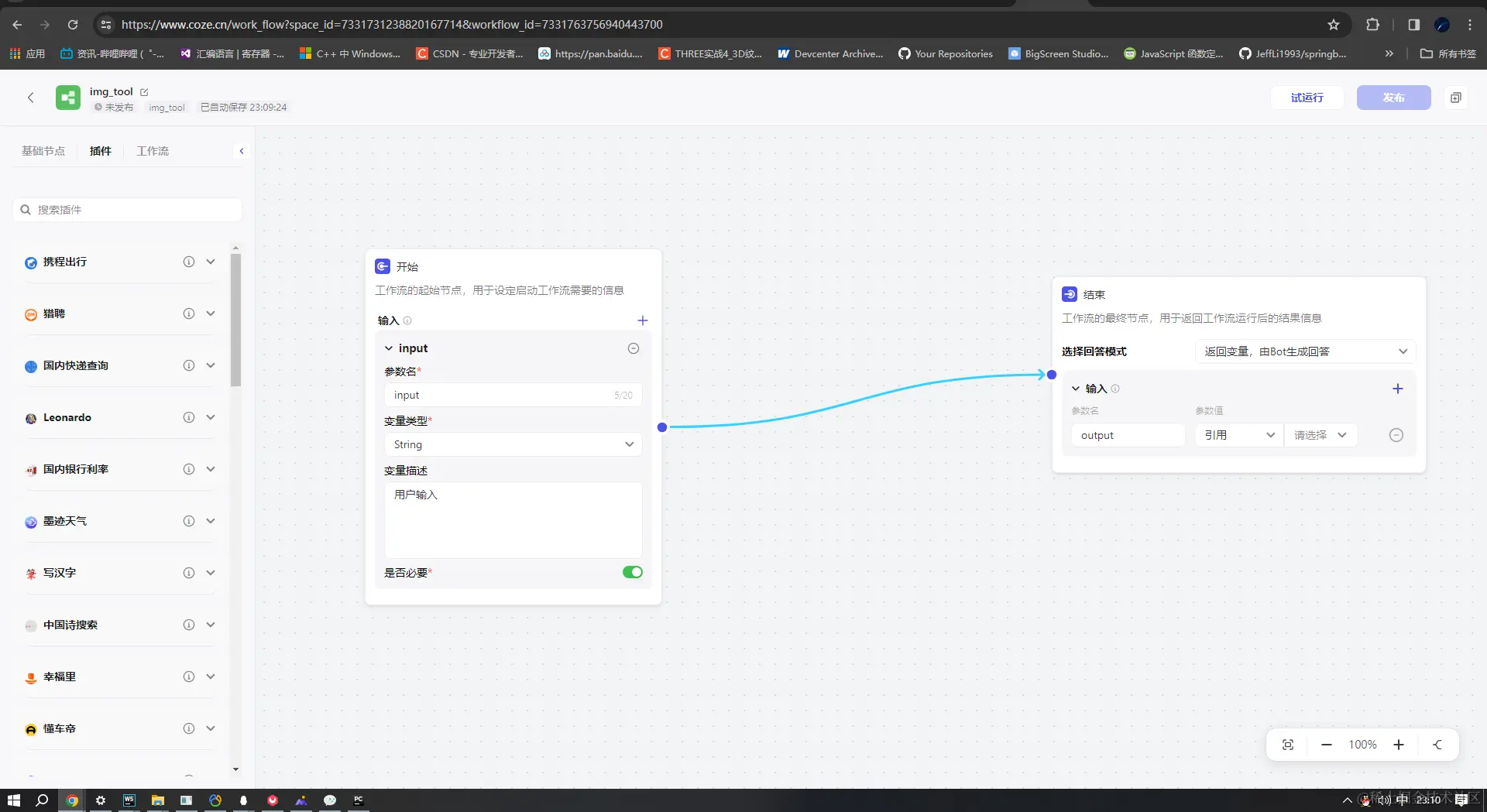Edit the img_tool workflow name

(144, 92)
